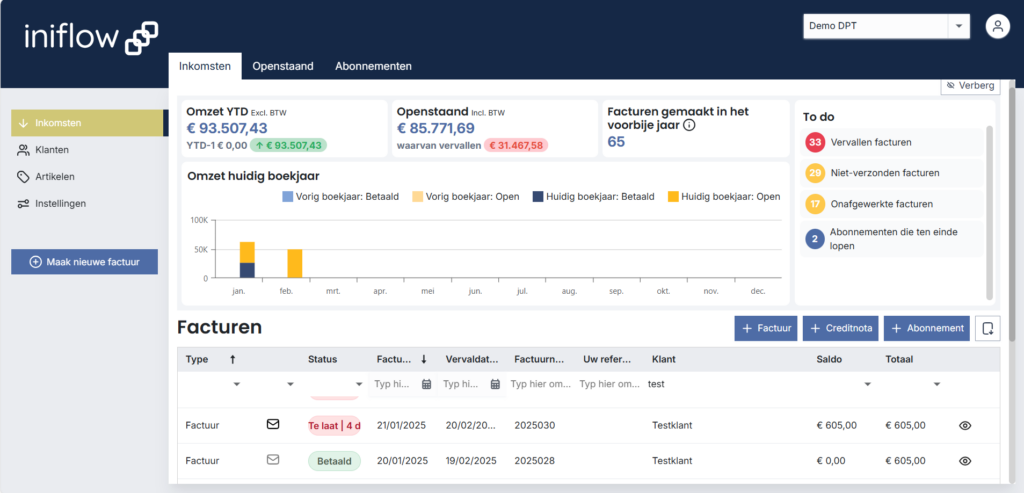Click ascending sort arrow in Type column

[232, 359]
